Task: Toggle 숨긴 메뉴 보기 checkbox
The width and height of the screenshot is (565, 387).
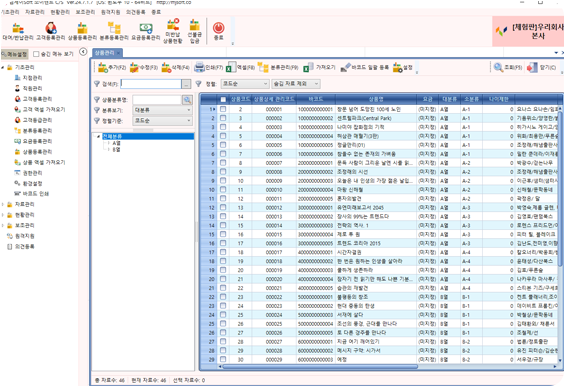Action: (x=36, y=54)
